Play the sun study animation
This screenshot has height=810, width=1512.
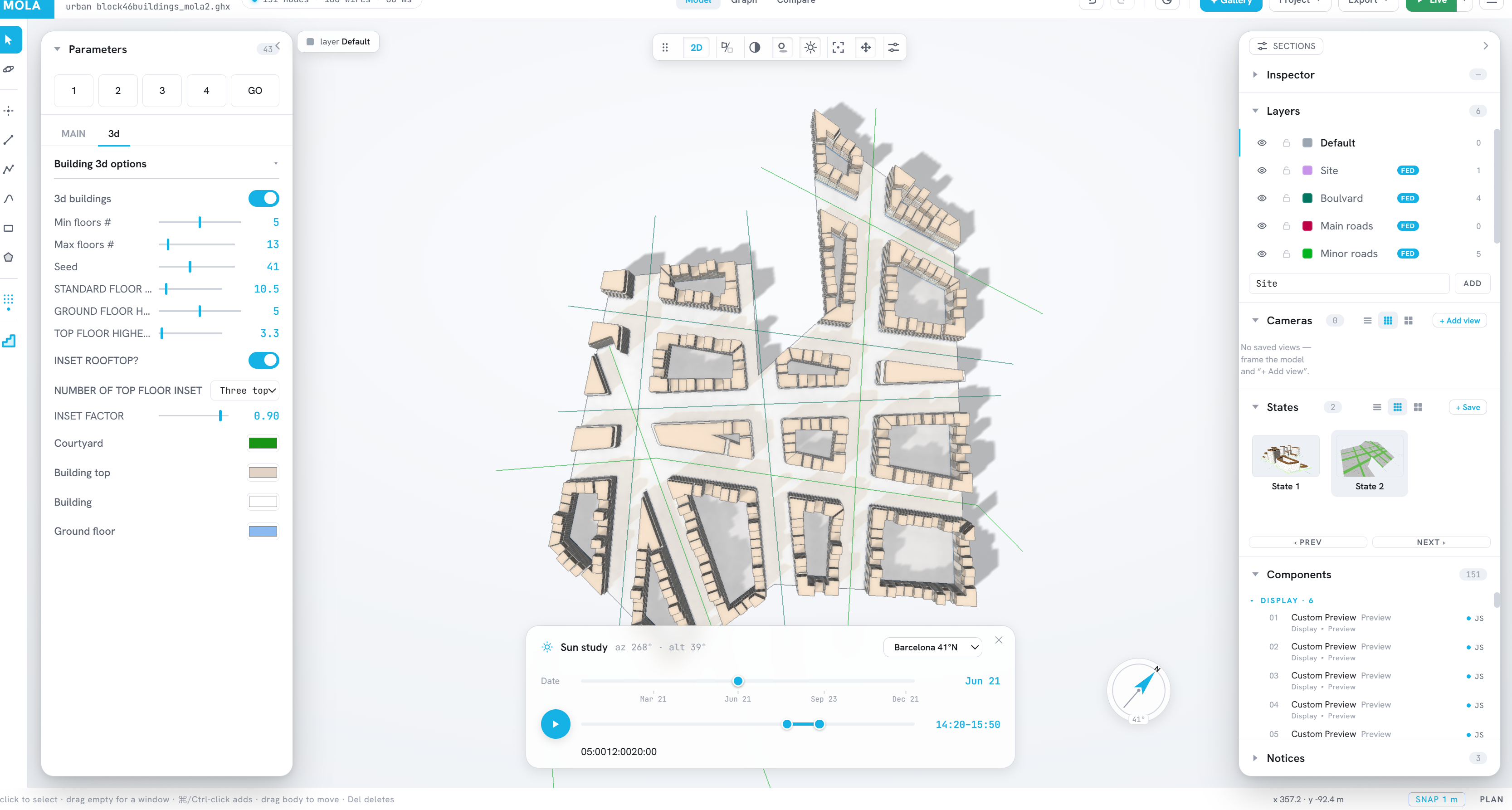pyautogui.click(x=555, y=724)
